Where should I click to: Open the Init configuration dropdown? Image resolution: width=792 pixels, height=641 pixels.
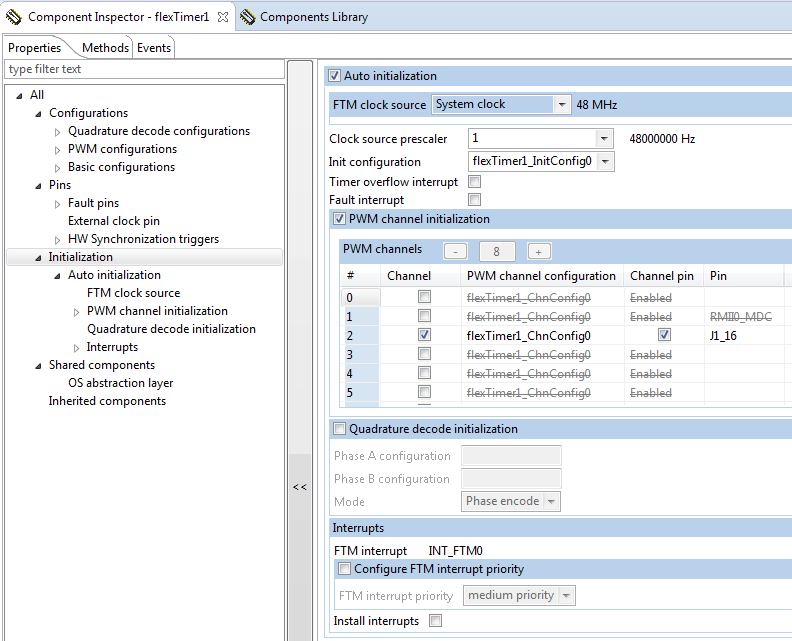(606, 162)
